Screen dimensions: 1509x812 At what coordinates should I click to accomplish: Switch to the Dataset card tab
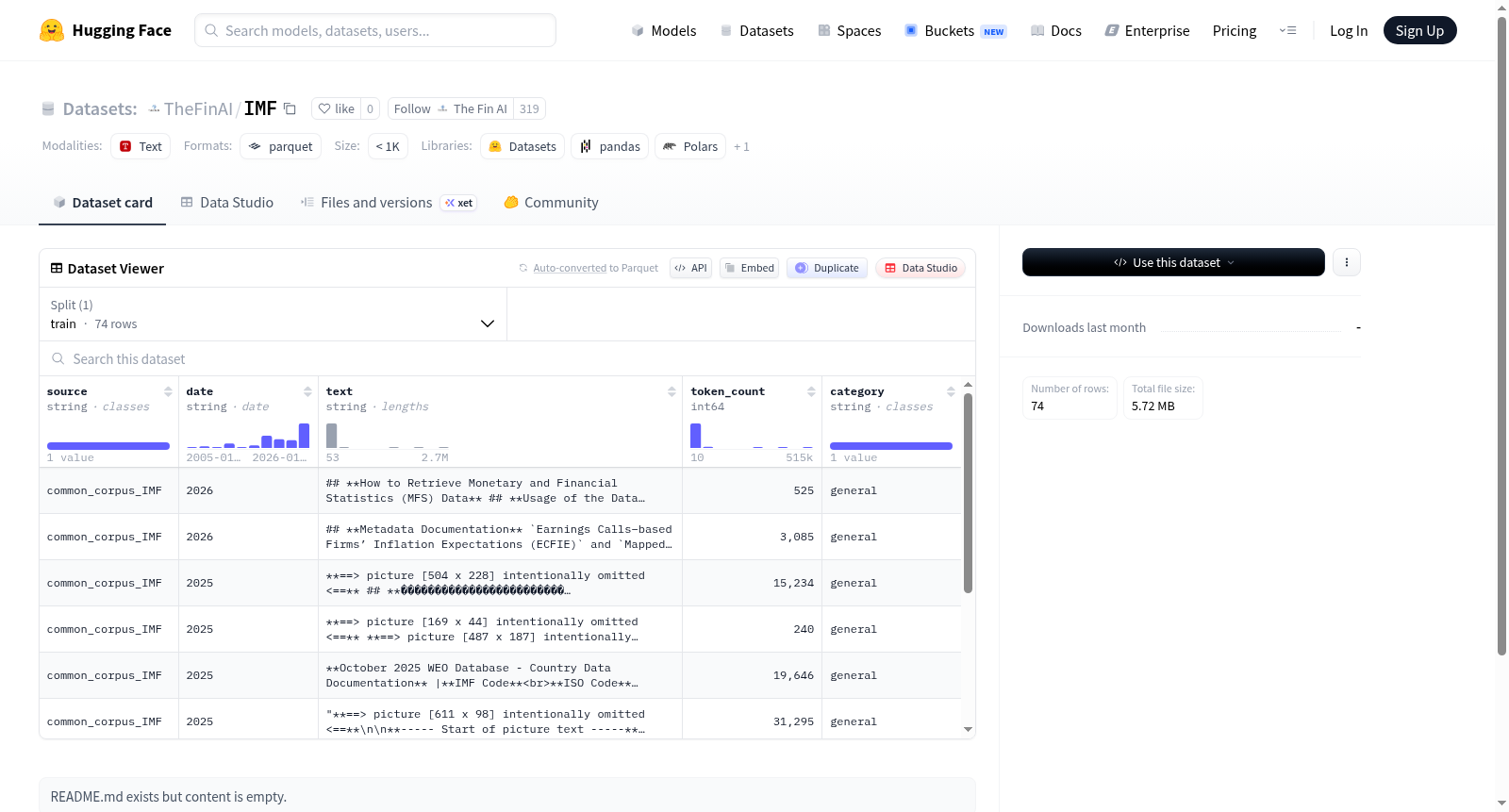(102, 202)
